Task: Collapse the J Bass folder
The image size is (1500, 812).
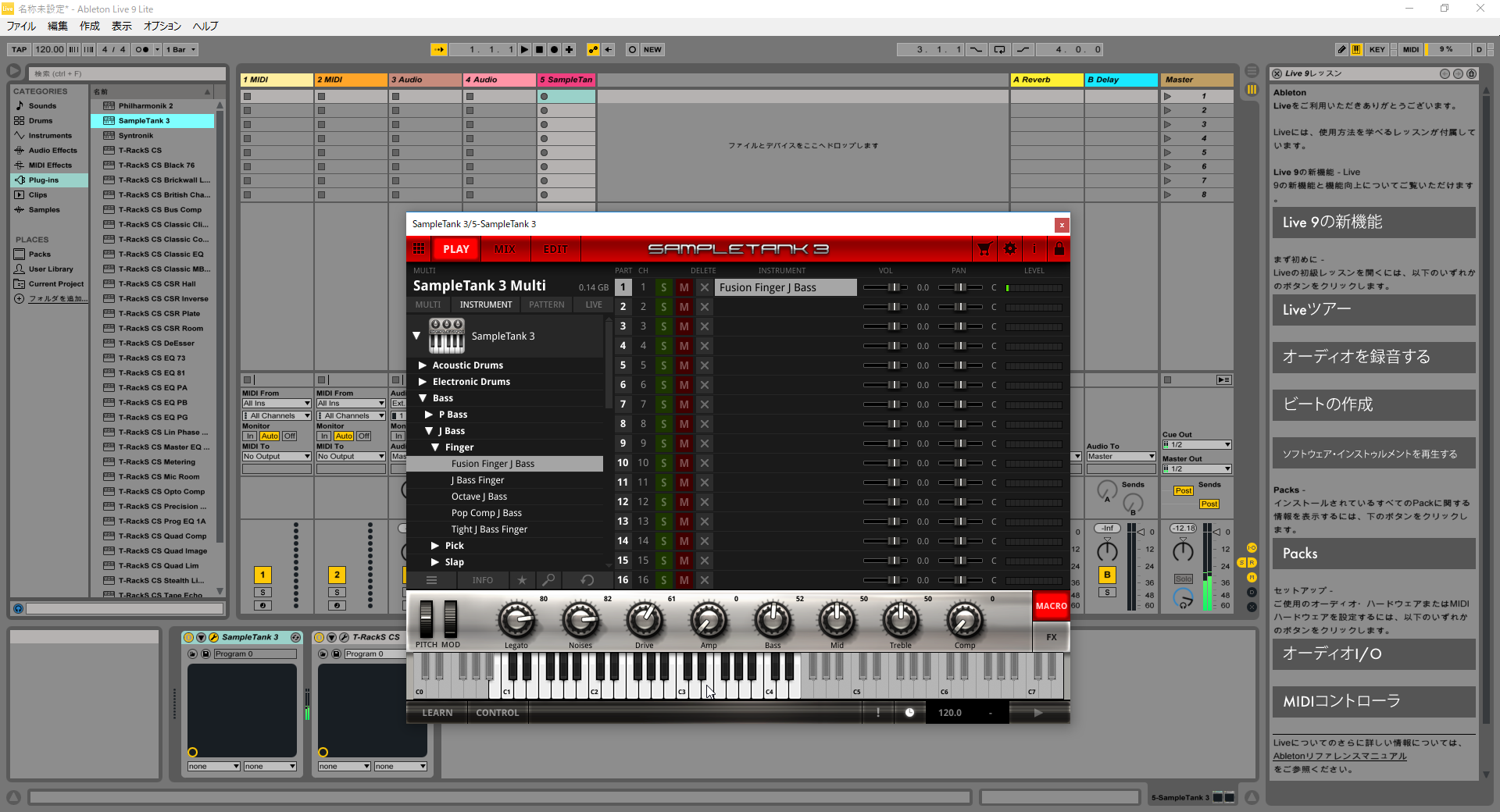Action: coord(429,431)
